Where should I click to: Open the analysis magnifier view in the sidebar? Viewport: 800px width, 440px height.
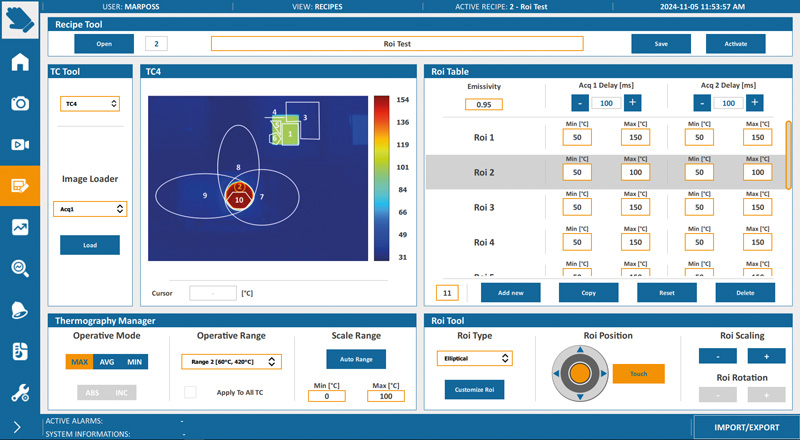pyautogui.click(x=20, y=268)
